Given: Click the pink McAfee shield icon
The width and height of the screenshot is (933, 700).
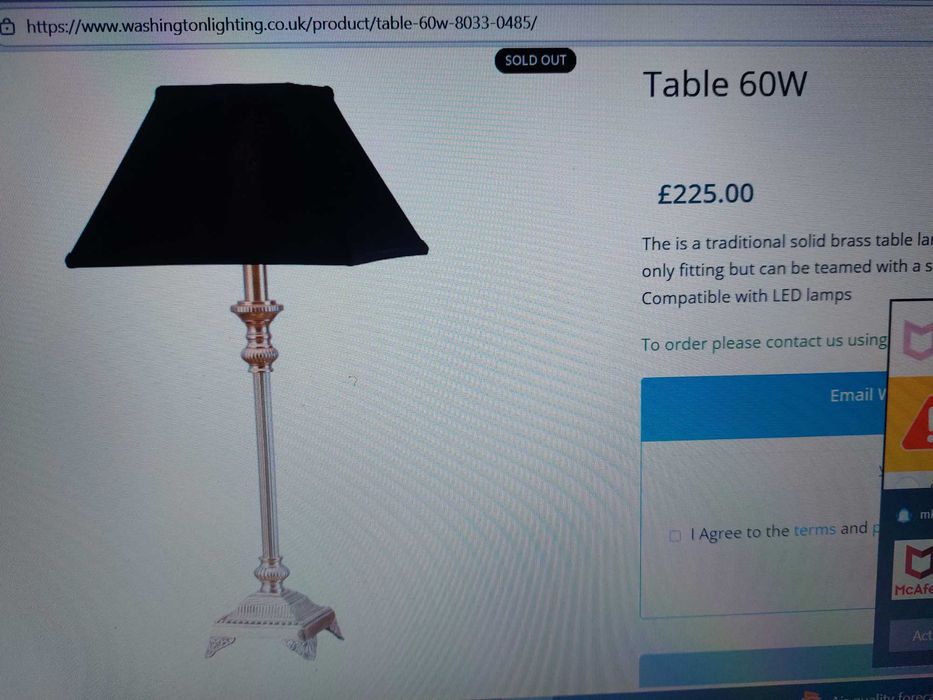Looking at the screenshot, I should click(918, 339).
